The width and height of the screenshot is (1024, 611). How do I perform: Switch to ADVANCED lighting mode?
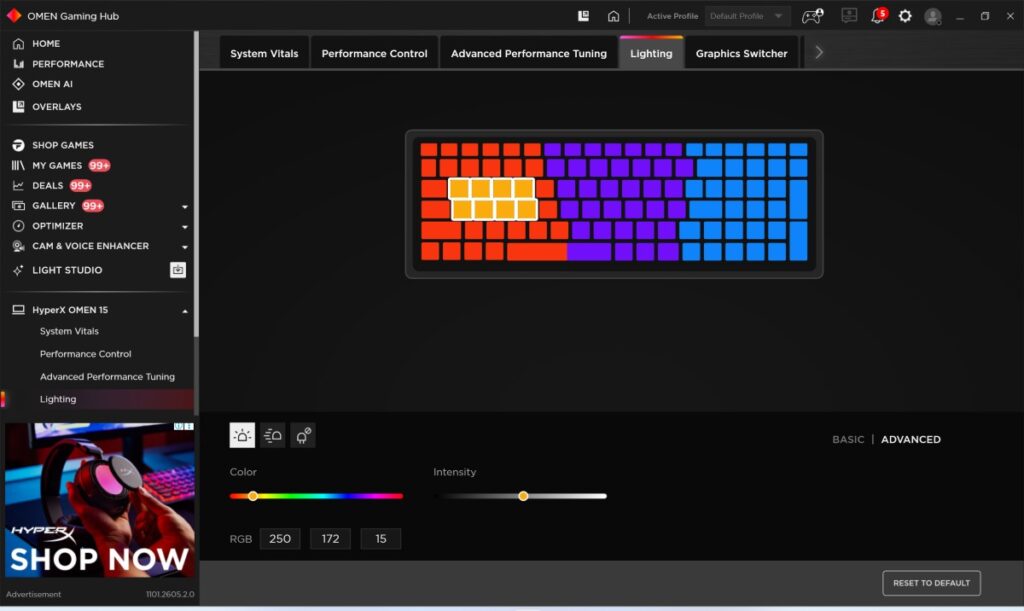coord(911,440)
